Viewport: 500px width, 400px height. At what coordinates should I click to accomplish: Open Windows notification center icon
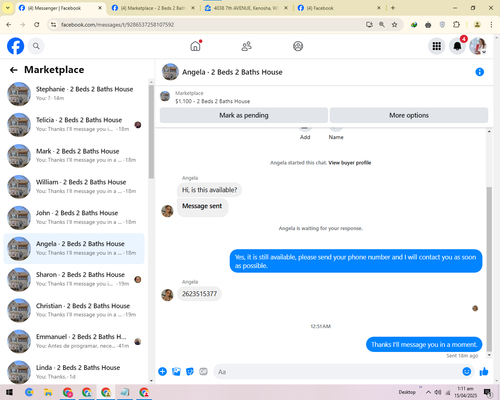488,392
